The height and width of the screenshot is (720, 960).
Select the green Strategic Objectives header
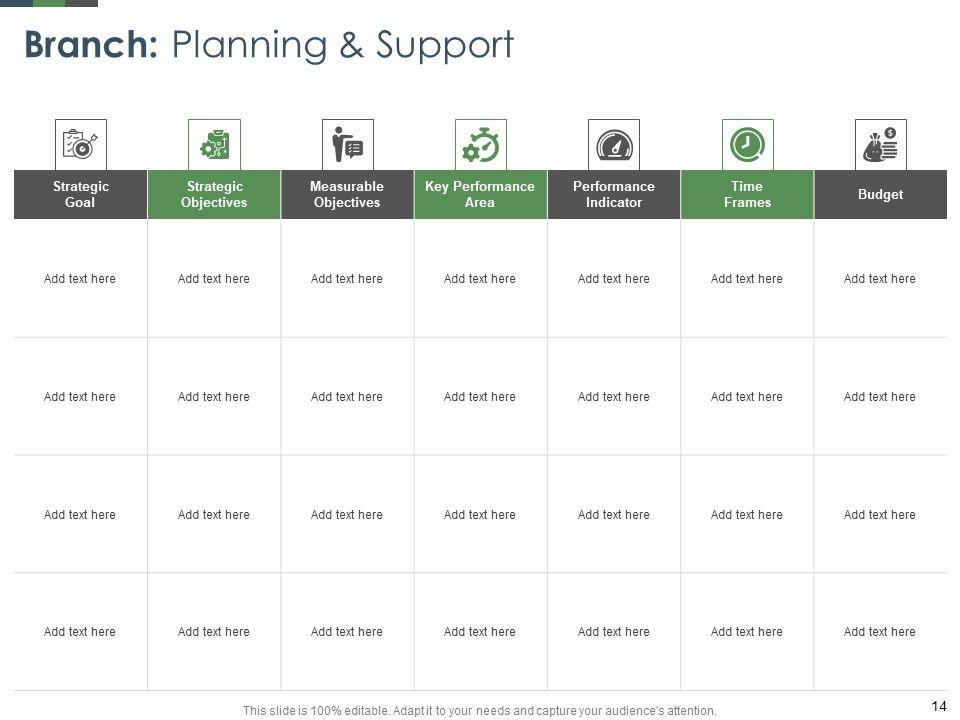tap(214, 194)
